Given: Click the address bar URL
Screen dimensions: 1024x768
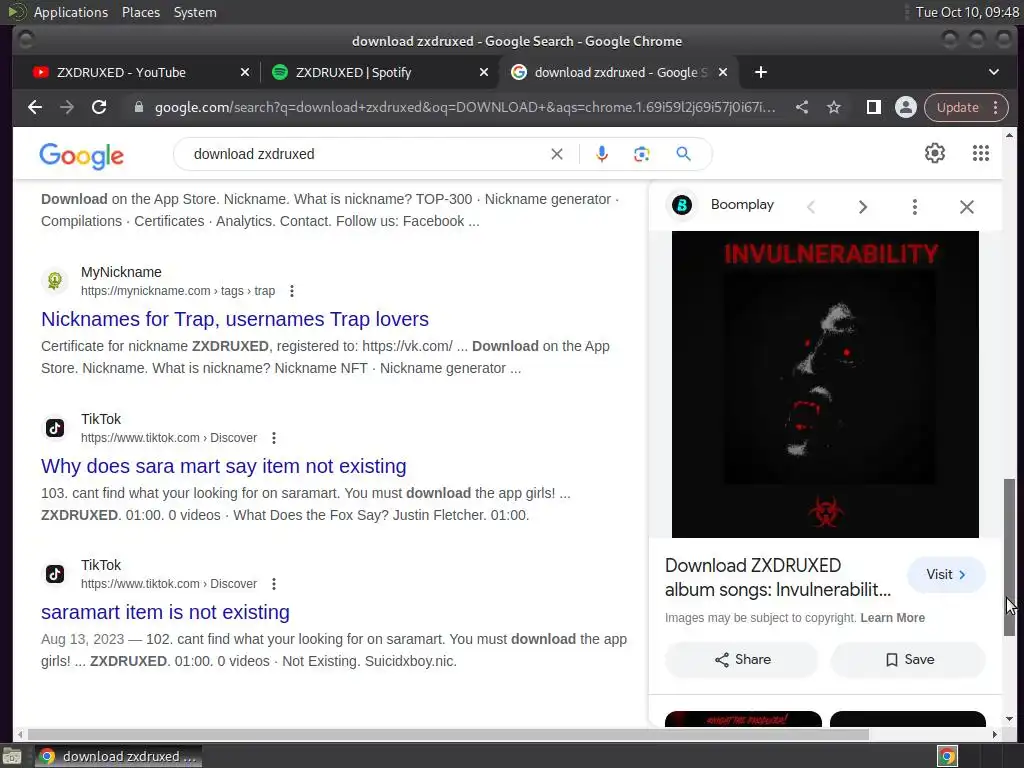Looking at the screenshot, I should 464,107.
